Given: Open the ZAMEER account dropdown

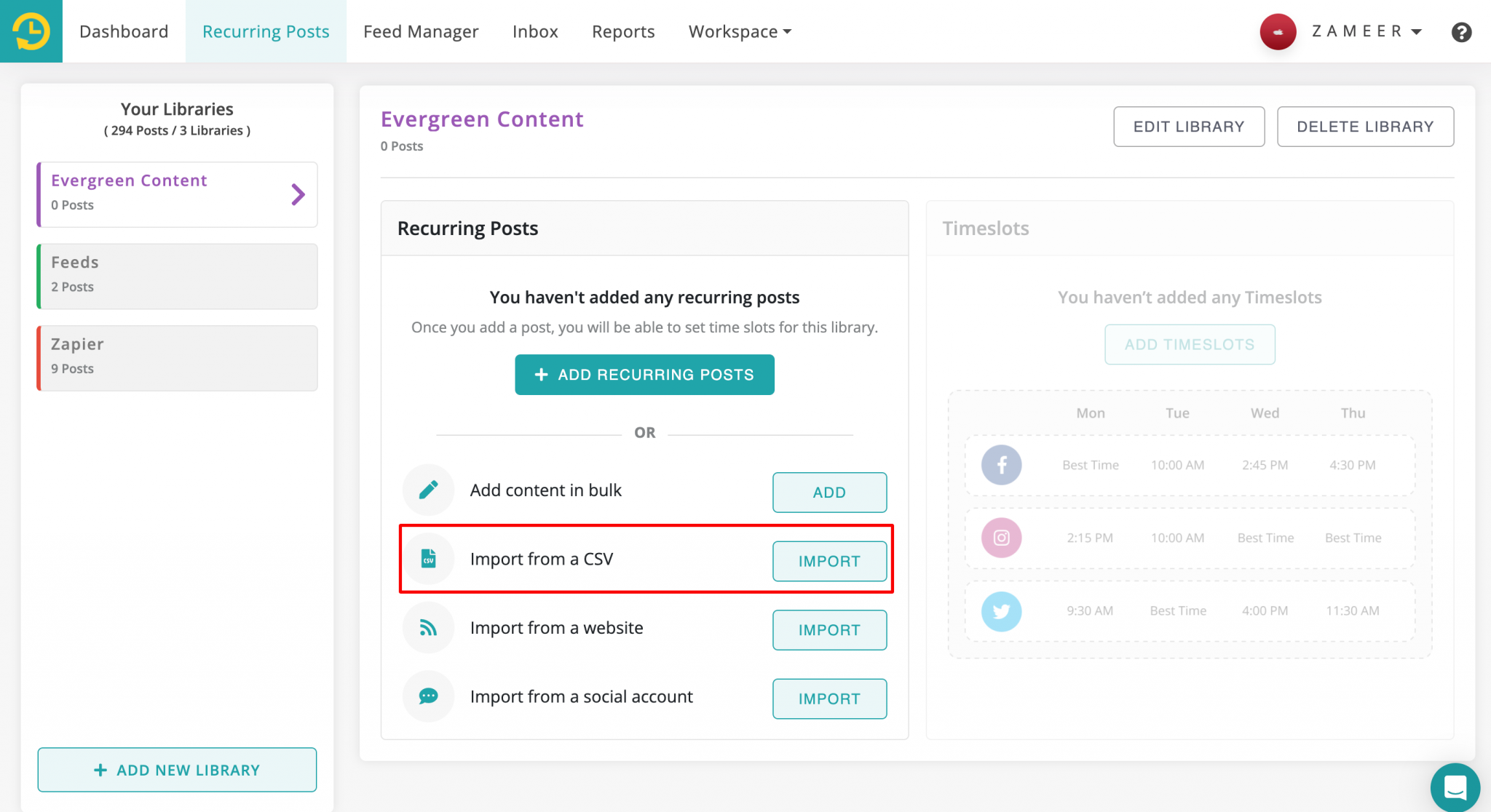Looking at the screenshot, I should [1367, 32].
